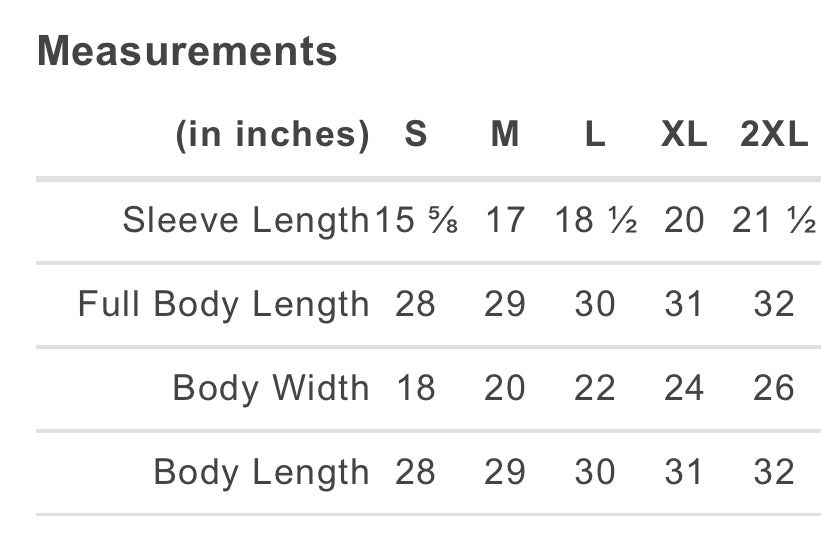Screen dimensions: 821x541
Task: Click Body Width value 22 for size L
Action: pyautogui.click(x=595, y=388)
